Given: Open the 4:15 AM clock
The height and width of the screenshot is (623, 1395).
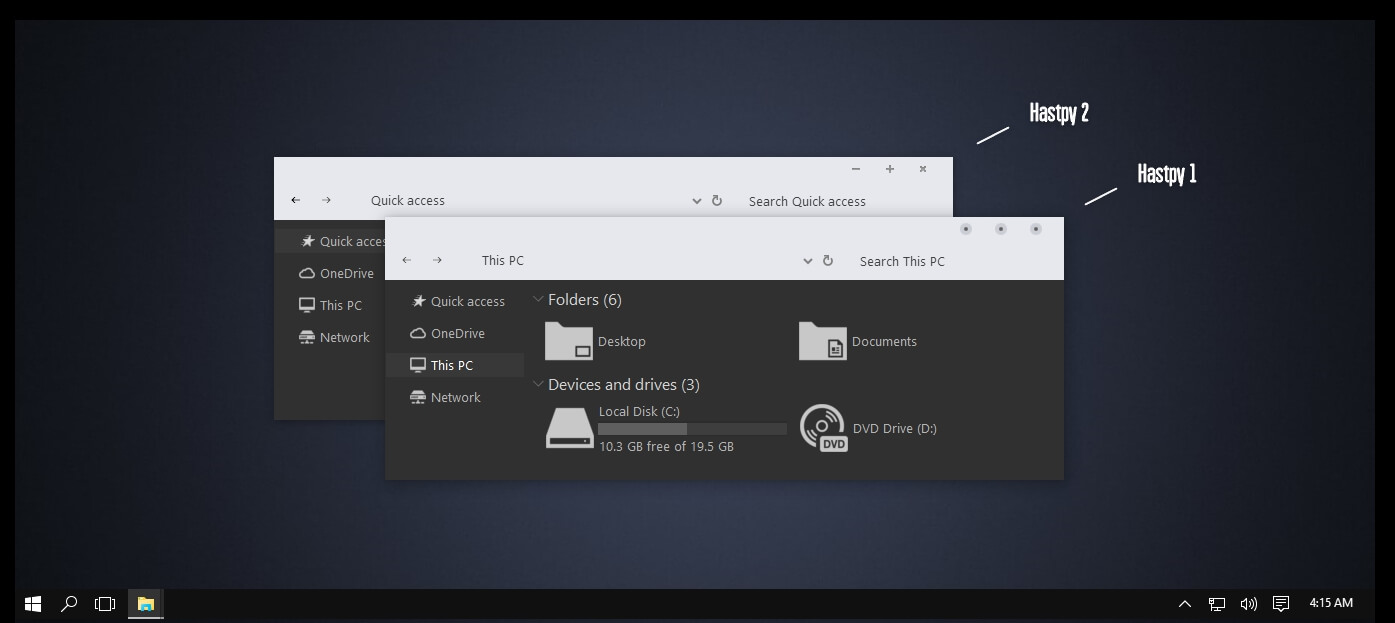Looking at the screenshot, I should coord(1331,603).
